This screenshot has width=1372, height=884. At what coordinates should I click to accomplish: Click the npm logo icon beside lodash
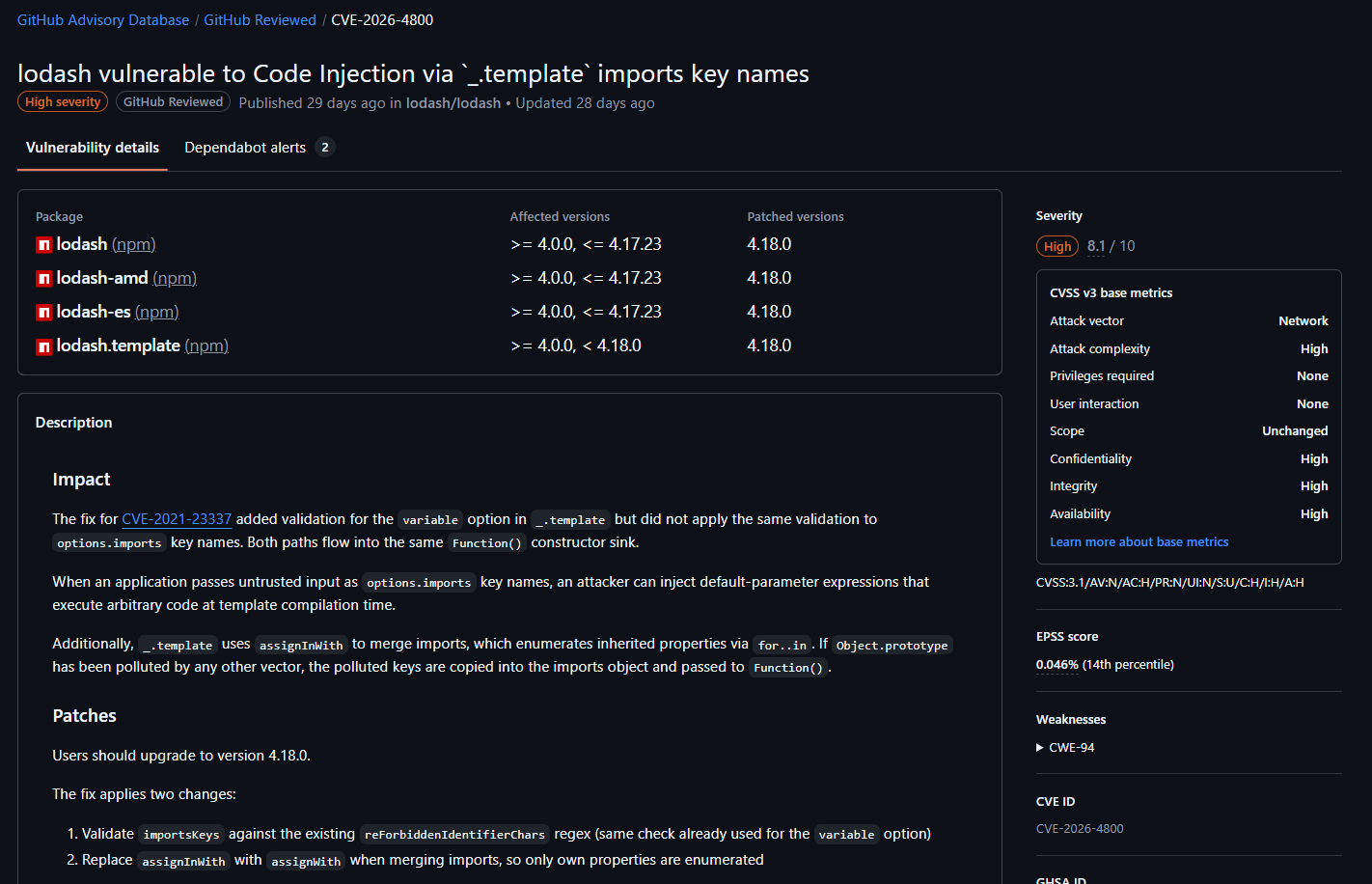(x=43, y=245)
